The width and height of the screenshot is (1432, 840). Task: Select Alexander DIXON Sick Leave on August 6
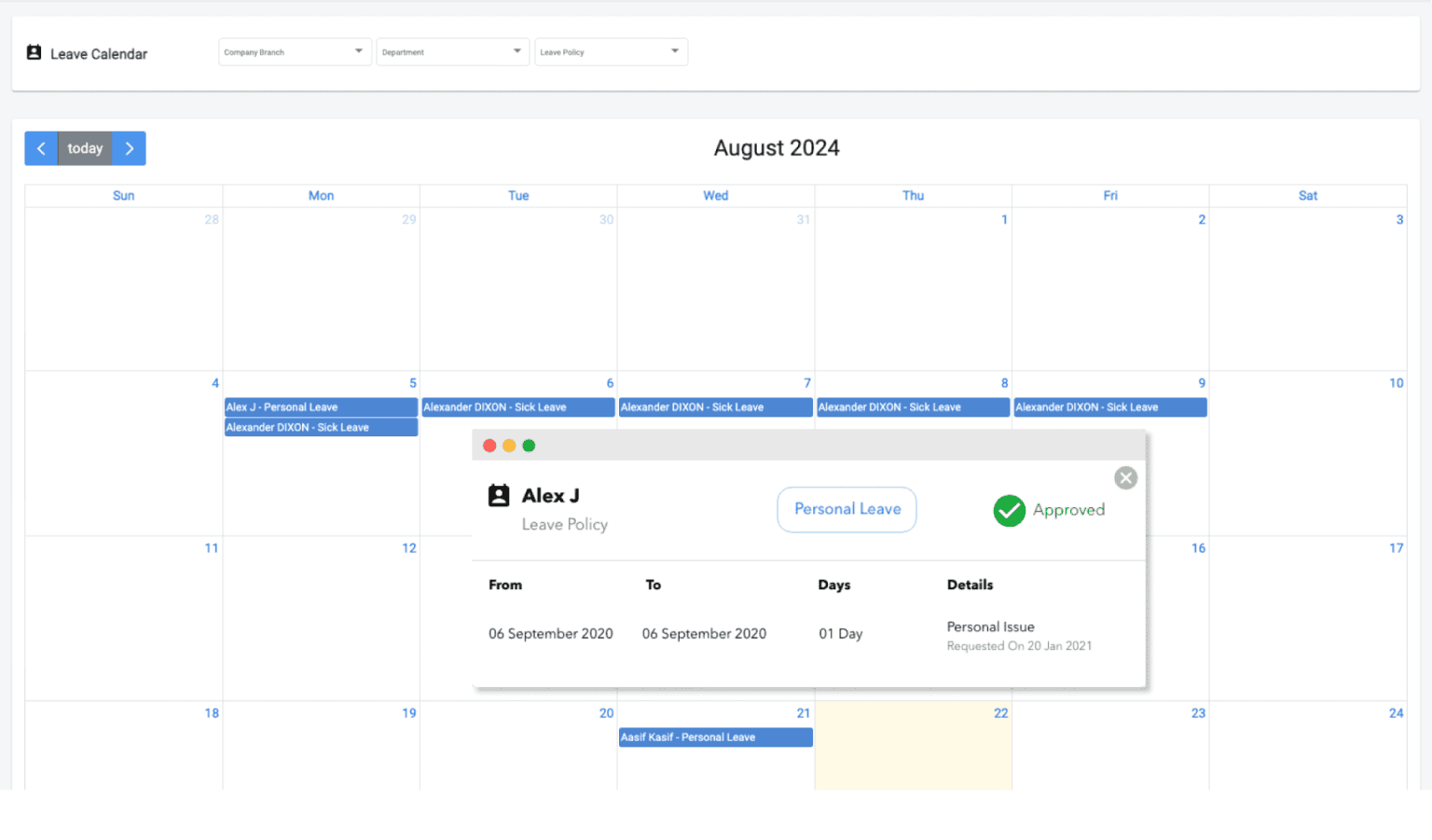pyautogui.click(x=518, y=406)
